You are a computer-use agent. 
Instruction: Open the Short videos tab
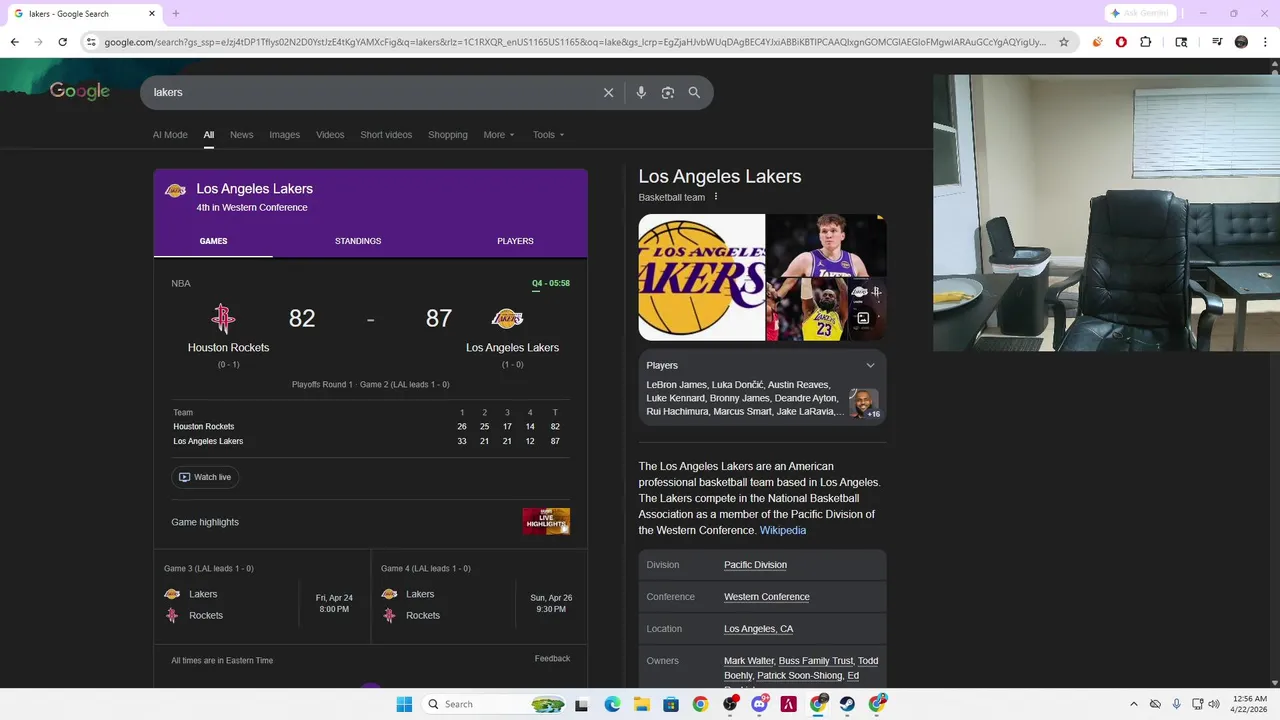coord(386,135)
